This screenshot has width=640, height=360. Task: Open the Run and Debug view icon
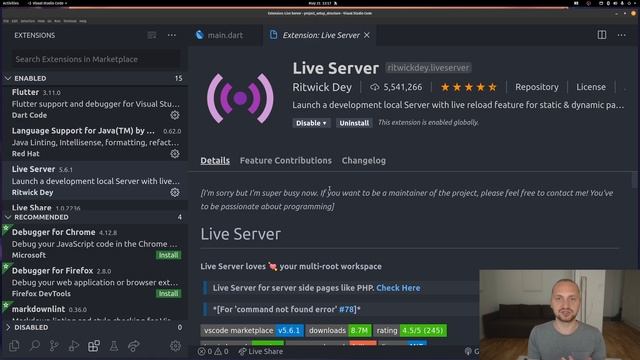[x=74, y=346]
